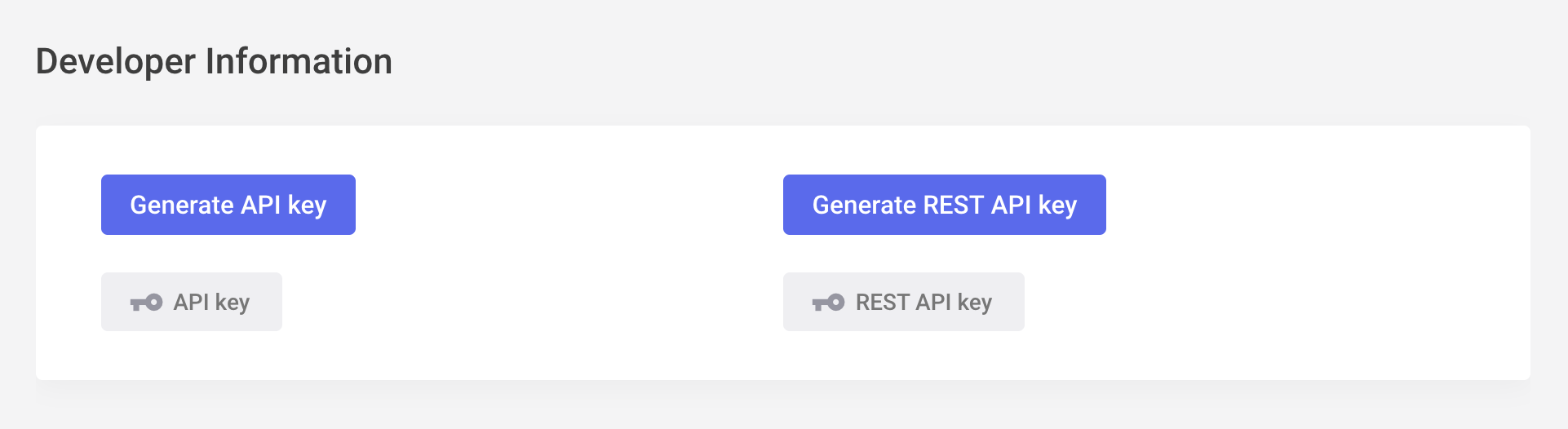
Task: Click the 'API key' text in left gray box
Action: click(211, 303)
